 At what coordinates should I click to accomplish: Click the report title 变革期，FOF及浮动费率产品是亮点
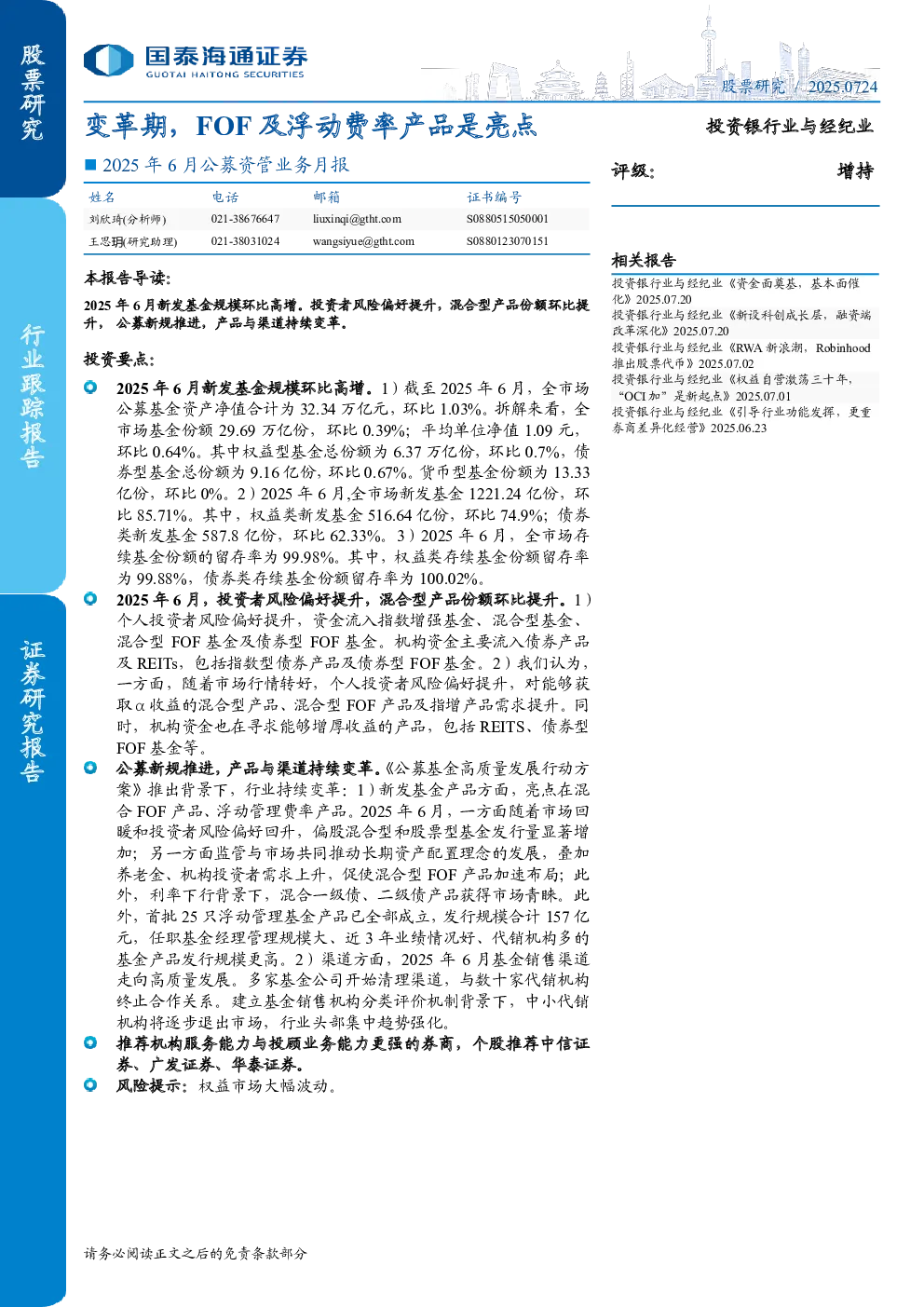point(311,126)
